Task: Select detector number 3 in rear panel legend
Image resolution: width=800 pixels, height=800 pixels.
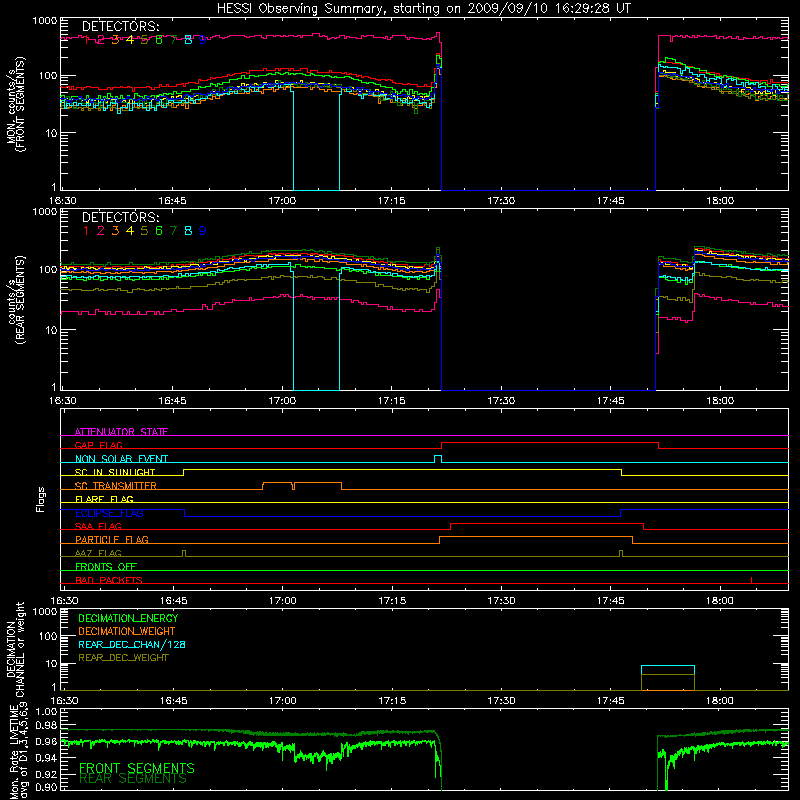Action: point(115,231)
